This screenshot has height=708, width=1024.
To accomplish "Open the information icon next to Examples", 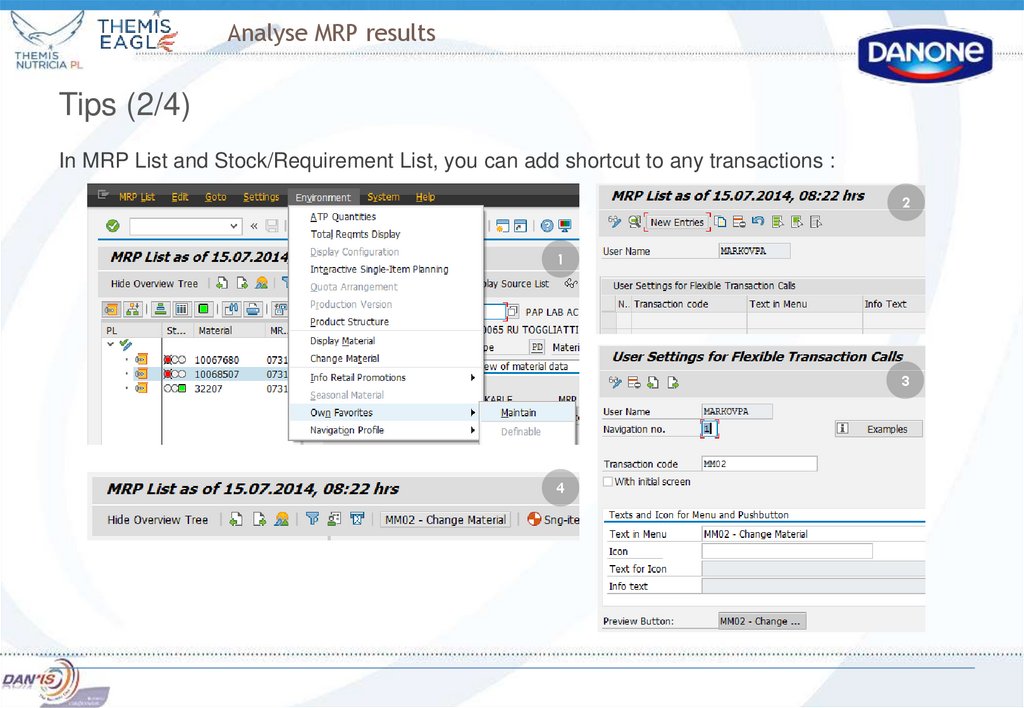I will pos(844,428).
